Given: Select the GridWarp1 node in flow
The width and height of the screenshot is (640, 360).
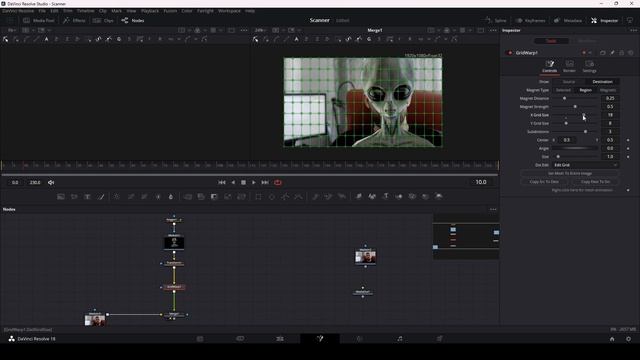Looking at the screenshot, I should (x=174, y=287).
